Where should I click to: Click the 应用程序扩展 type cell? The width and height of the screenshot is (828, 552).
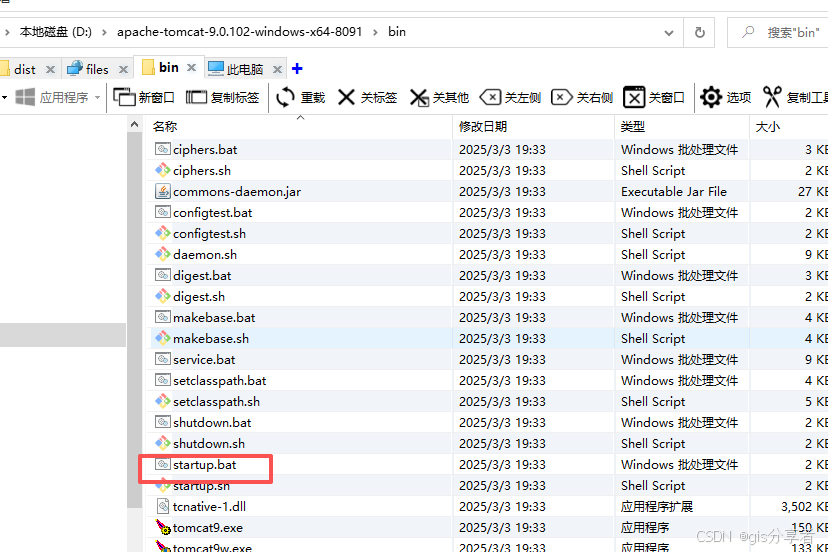click(x=656, y=507)
